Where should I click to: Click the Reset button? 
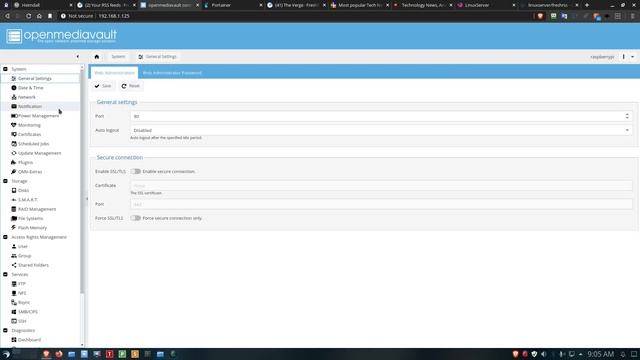point(131,86)
